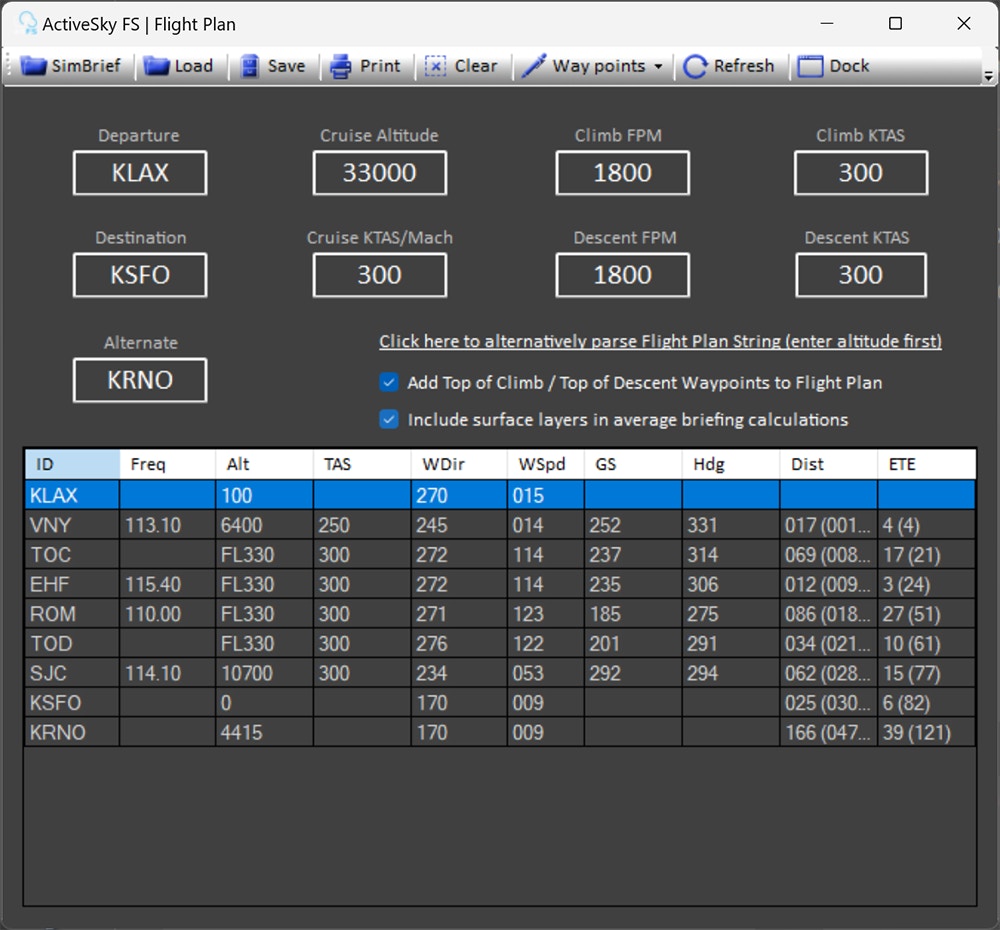
Task: Click the SimBrief folder icon in toolbar
Action: coord(35,66)
